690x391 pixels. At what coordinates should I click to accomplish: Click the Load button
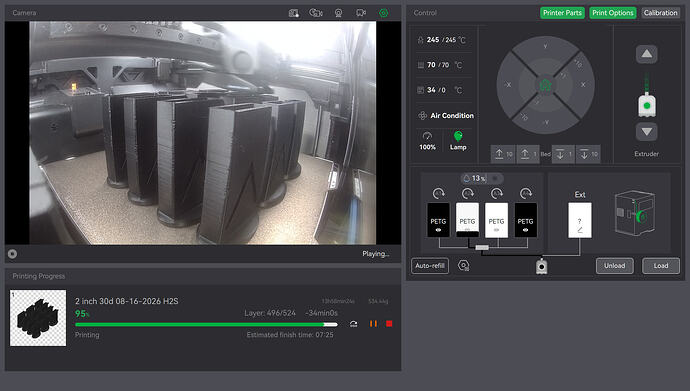coord(661,266)
